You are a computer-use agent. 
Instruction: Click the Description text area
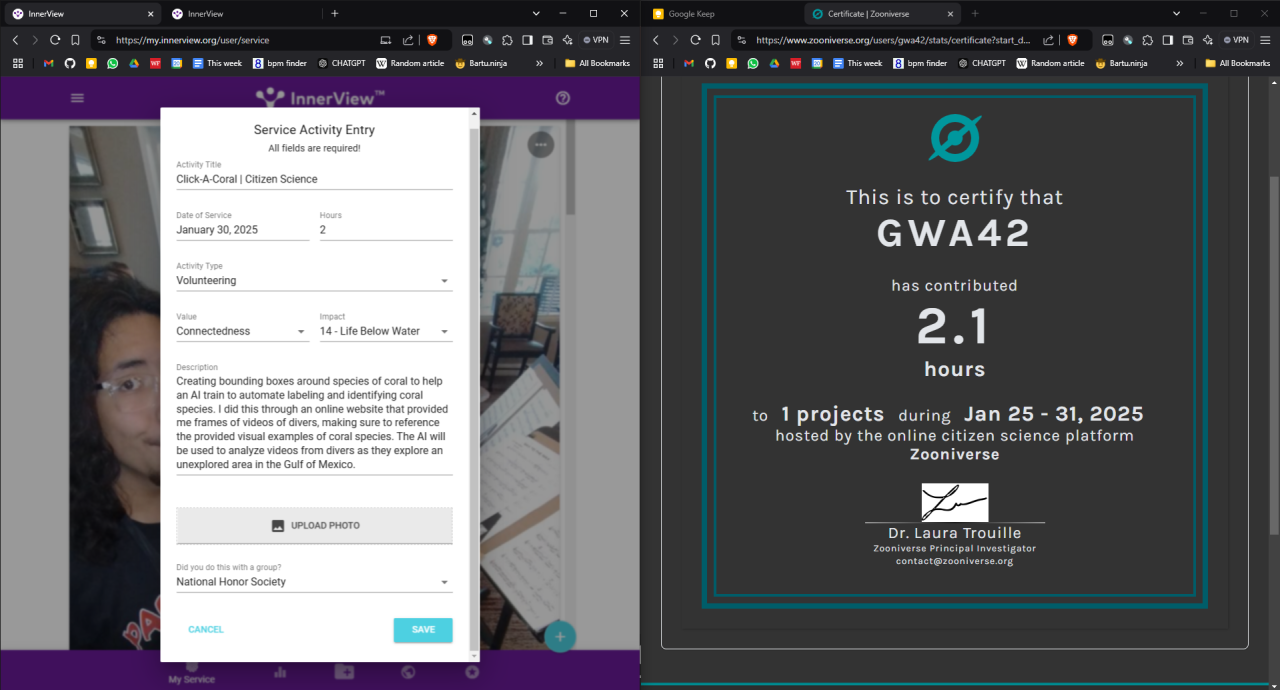coord(314,423)
